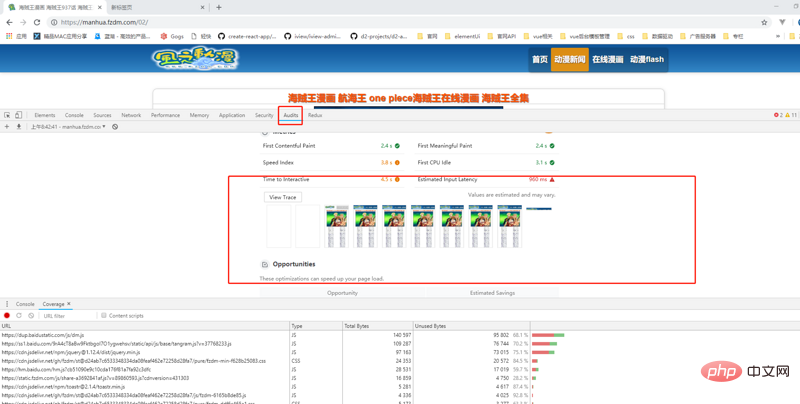Screen dimensions: 800x404
Task: Close the Coverage drawer tab
Action: click(x=69, y=304)
